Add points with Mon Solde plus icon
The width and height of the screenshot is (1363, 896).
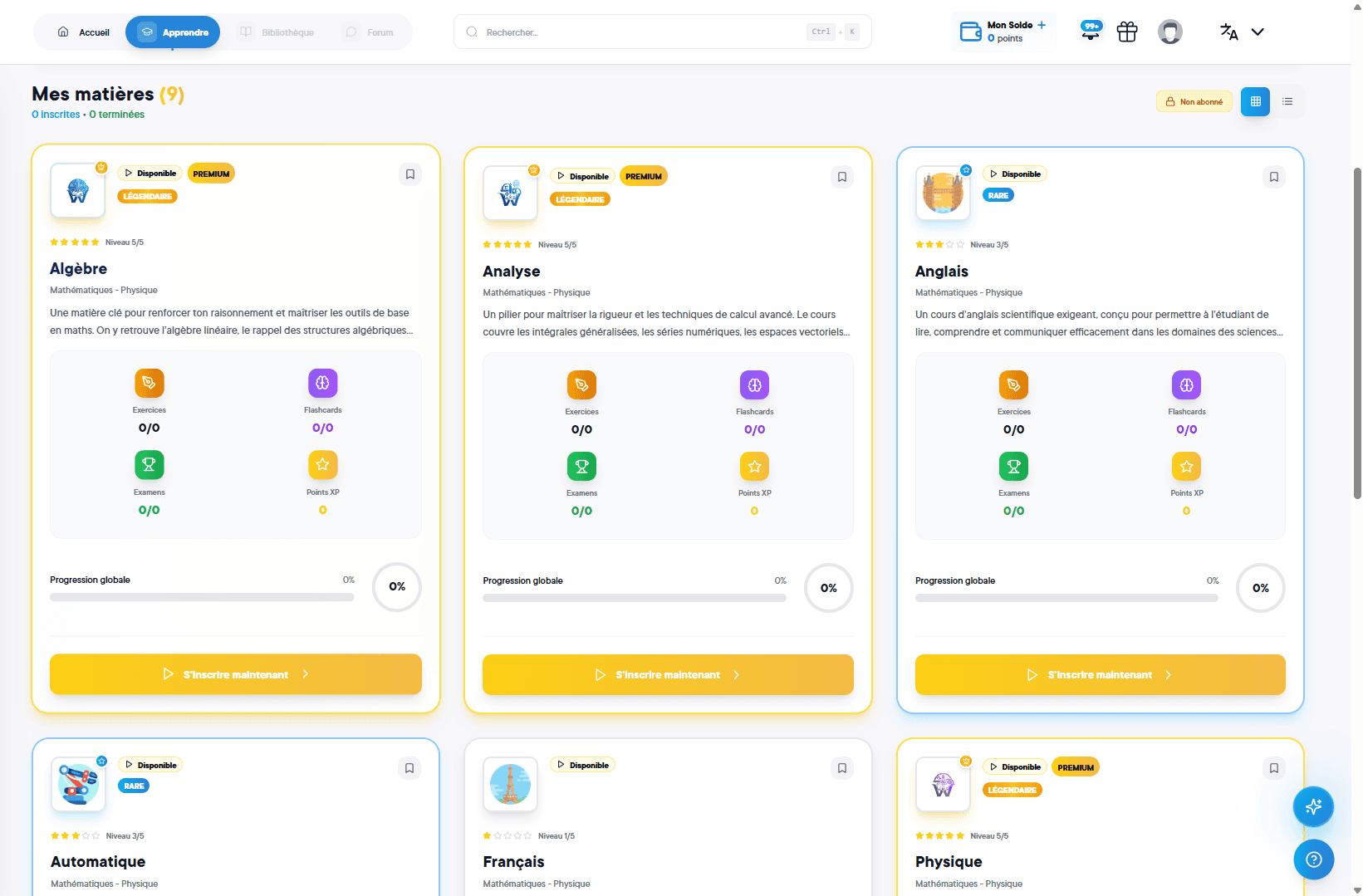[1042, 25]
